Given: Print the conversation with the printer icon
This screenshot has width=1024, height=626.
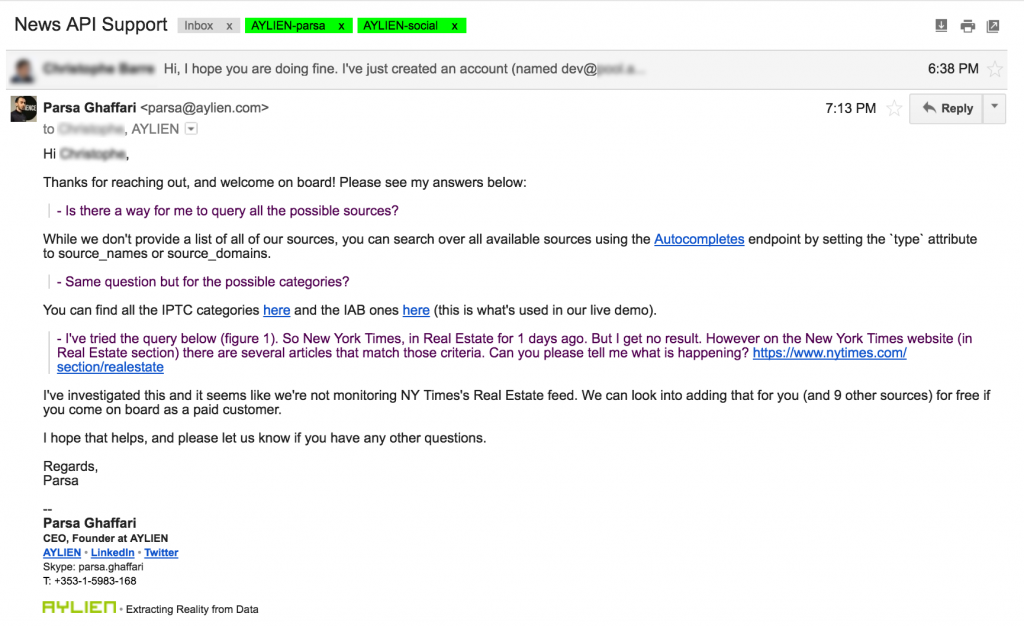Looking at the screenshot, I should (967, 26).
